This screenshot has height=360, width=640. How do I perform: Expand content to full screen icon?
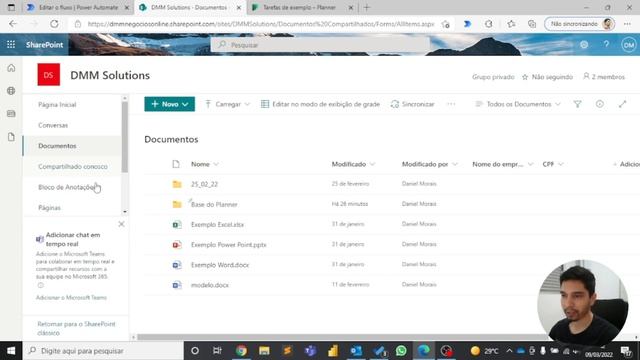coord(622,104)
